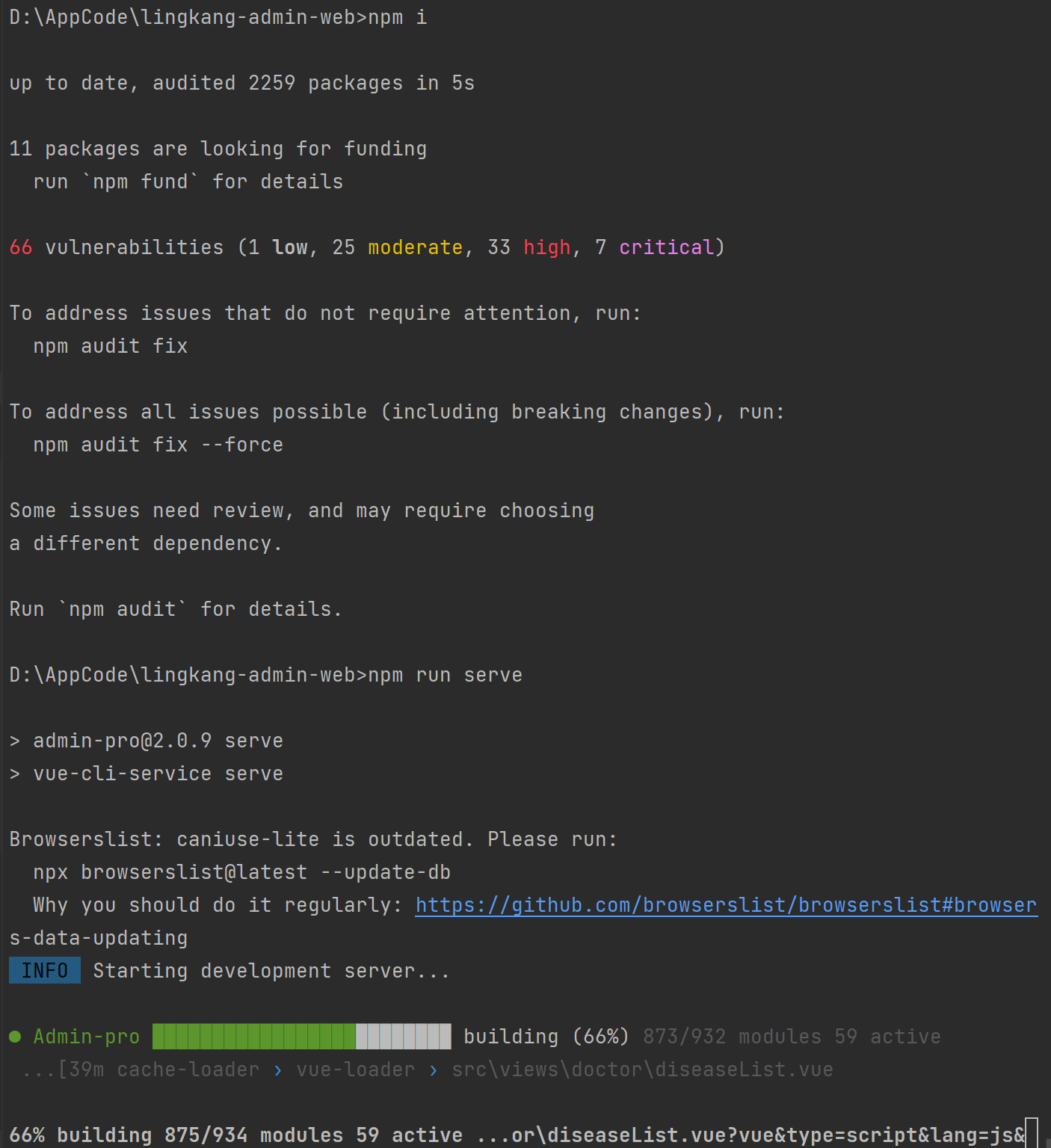Click the first chevron after cache-loader

[x=278, y=1070]
